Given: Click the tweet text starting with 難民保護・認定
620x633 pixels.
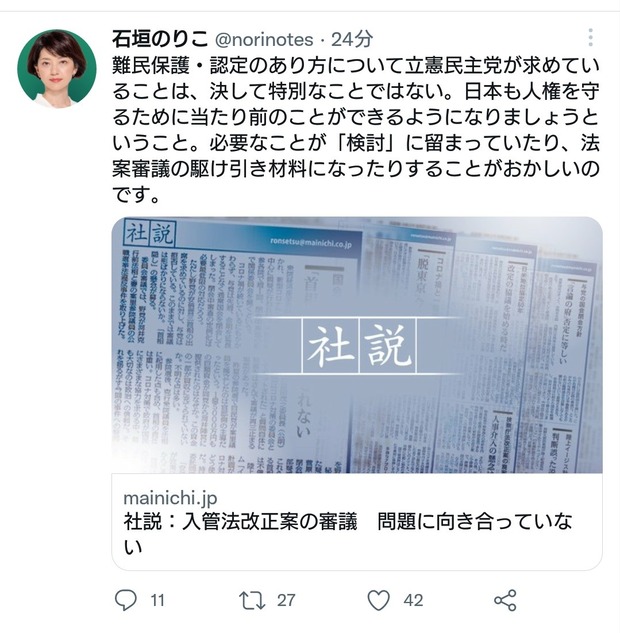Looking at the screenshot, I should [356, 130].
